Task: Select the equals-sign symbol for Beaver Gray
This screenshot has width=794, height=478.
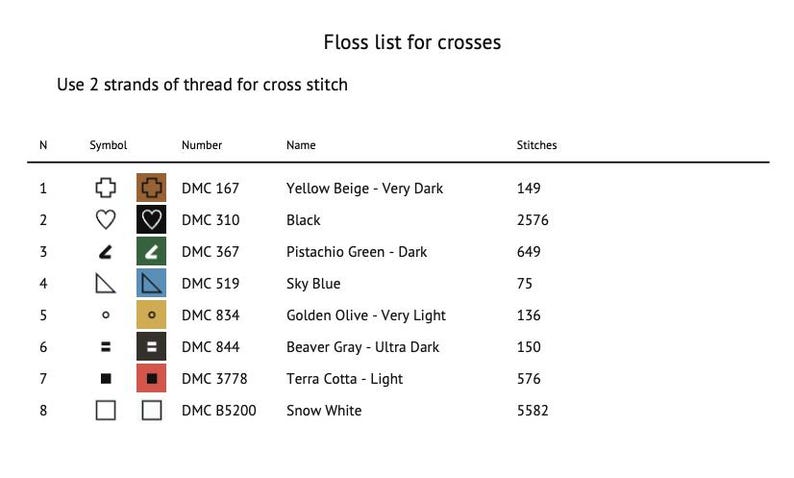Action: (105, 347)
